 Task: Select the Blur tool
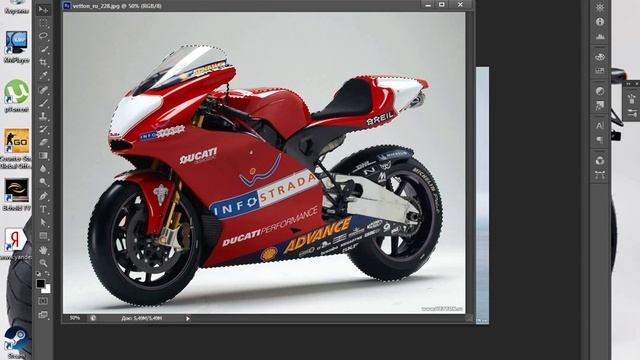tap(43, 169)
